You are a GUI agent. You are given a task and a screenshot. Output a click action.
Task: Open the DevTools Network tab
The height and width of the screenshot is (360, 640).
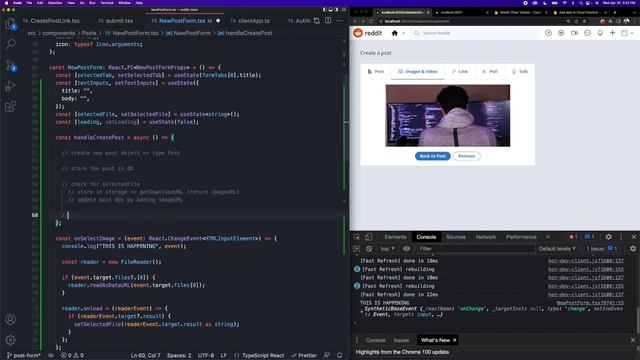(x=486, y=237)
